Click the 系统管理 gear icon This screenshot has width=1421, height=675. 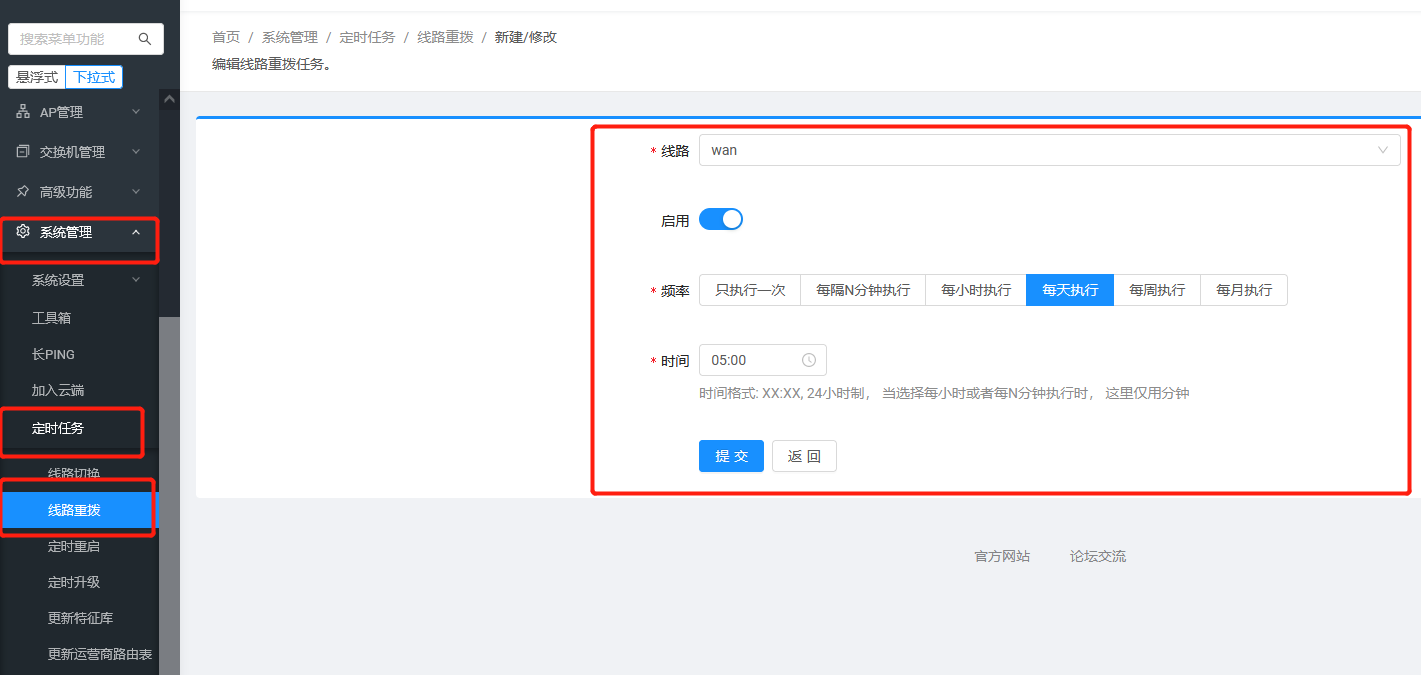[23, 232]
